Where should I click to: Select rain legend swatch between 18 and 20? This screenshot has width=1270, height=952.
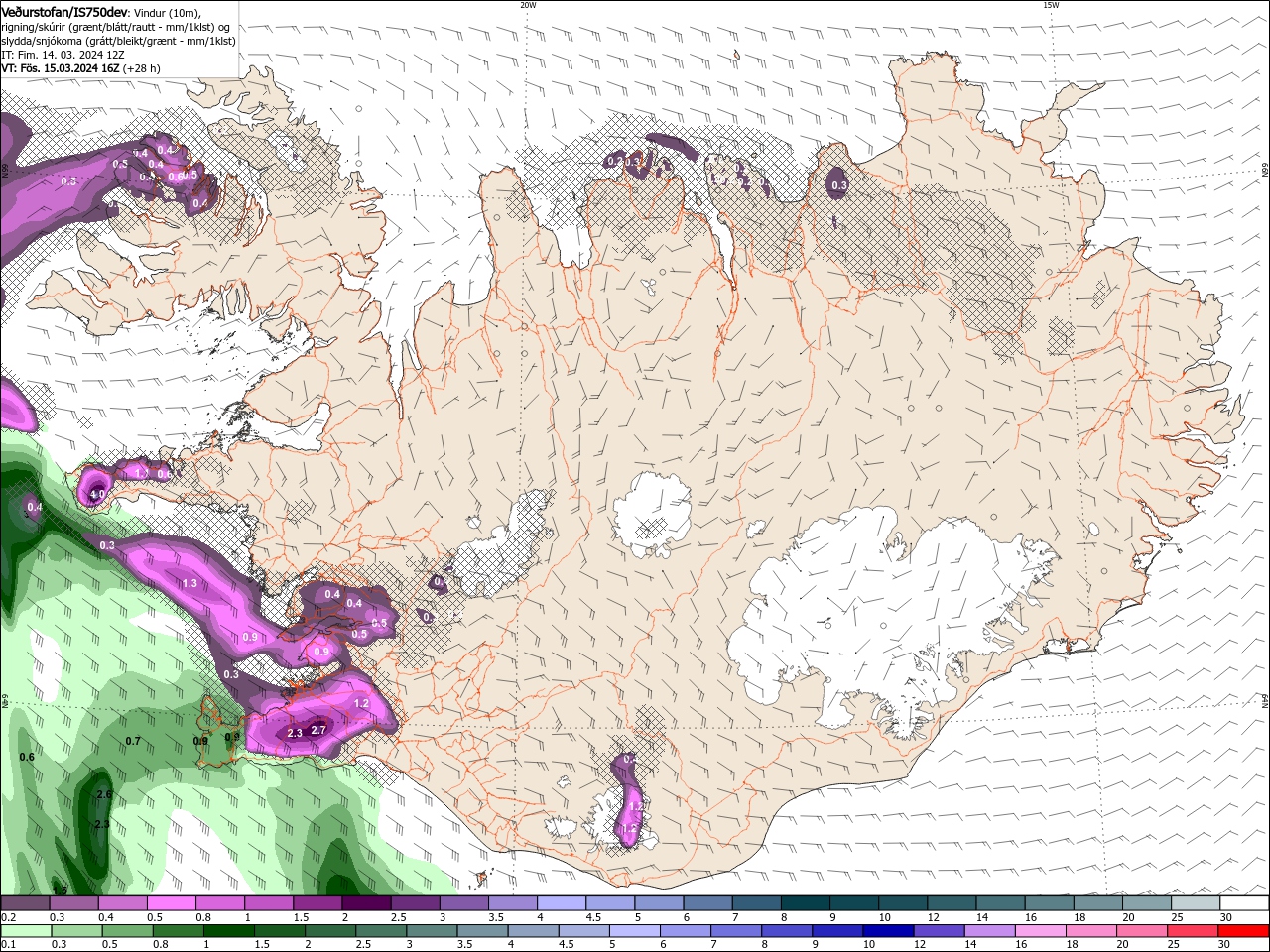[1093, 931]
